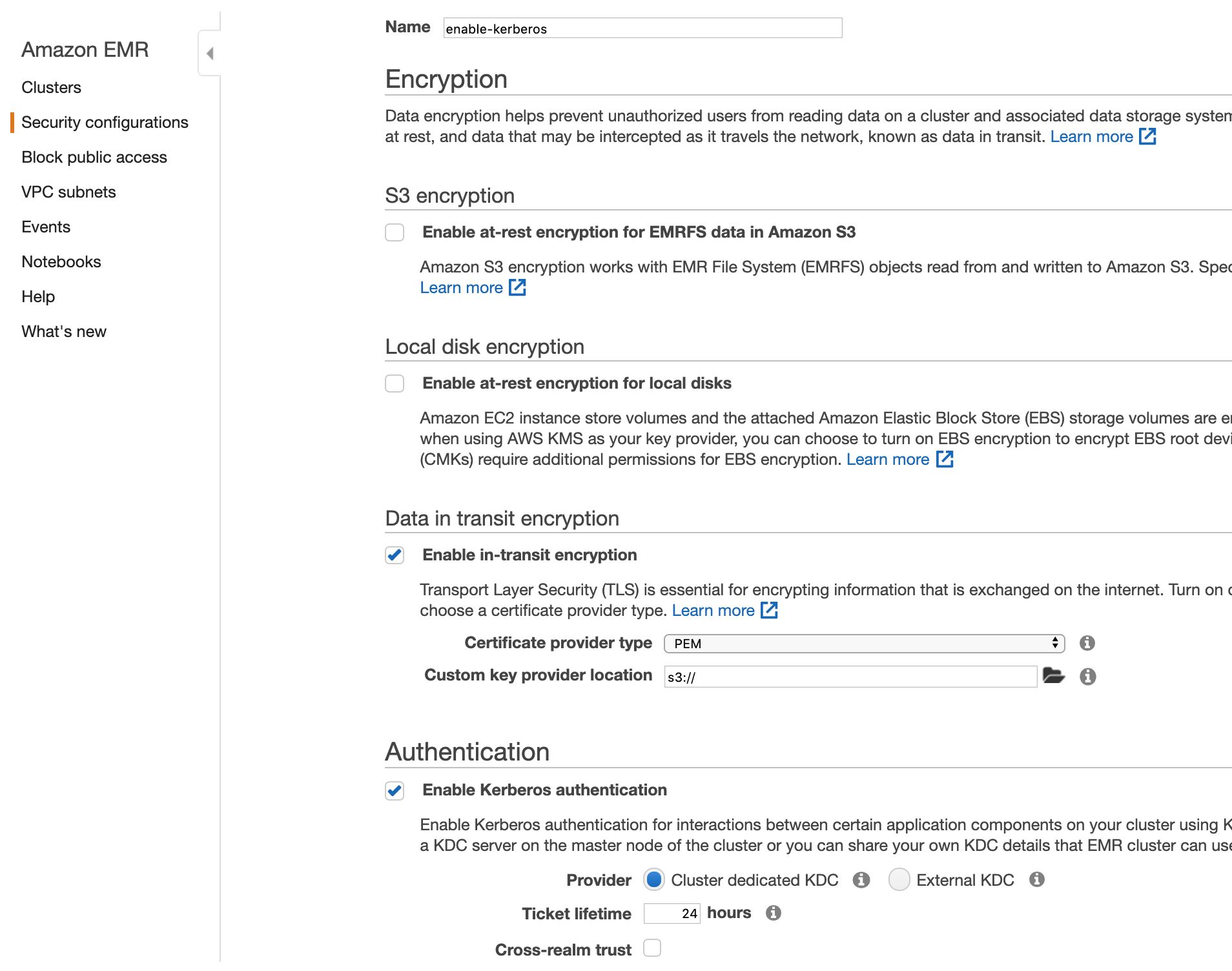Open the Certificate provider type dropdown
The height and width of the screenshot is (971, 1232).
(x=864, y=644)
